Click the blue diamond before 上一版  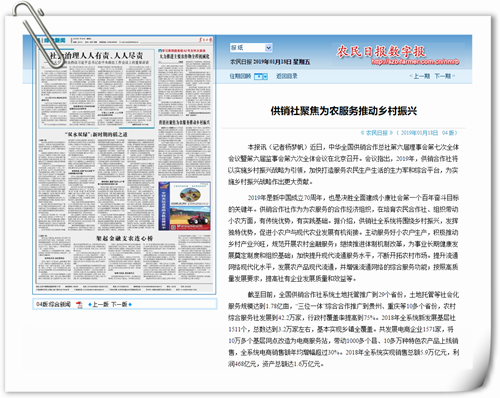pyautogui.click(x=90, y=305)
